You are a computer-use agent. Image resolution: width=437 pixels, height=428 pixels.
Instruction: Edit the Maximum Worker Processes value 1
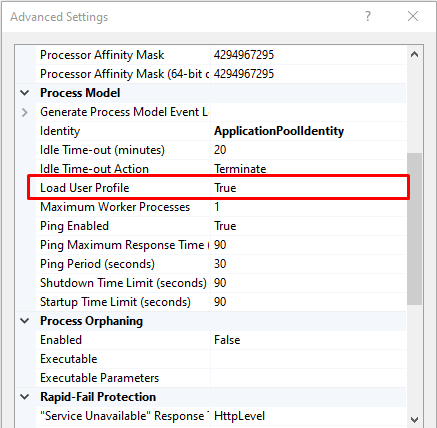[217, 207]
